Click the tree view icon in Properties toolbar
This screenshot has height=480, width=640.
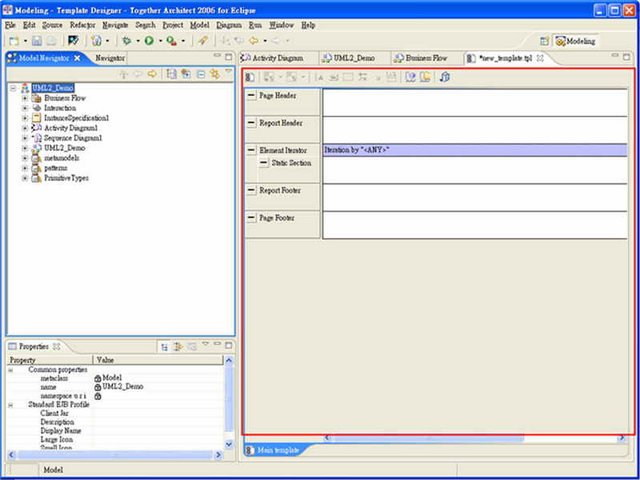164,347
